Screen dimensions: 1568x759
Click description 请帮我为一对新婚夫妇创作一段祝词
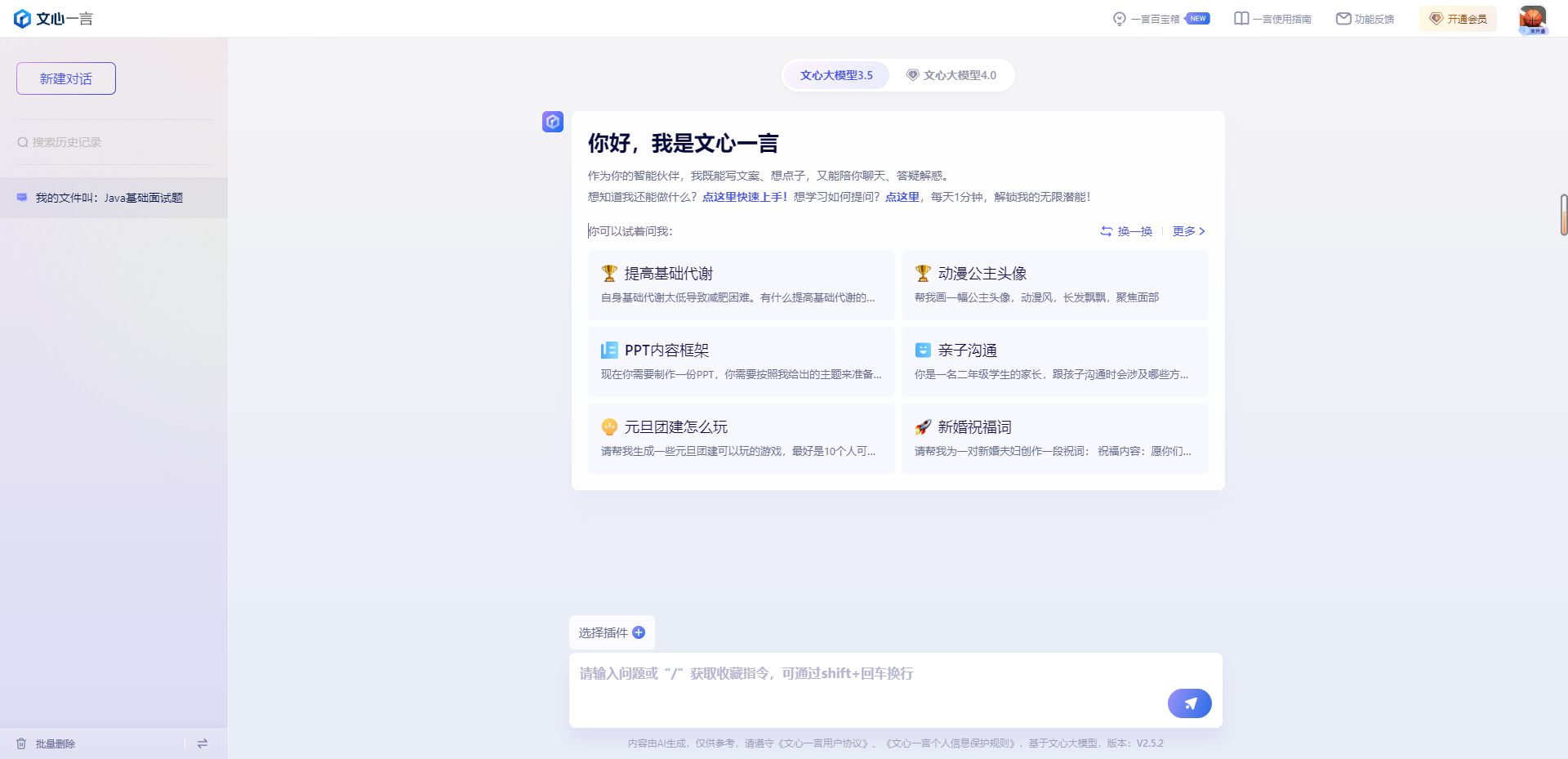coord(1053,451)
